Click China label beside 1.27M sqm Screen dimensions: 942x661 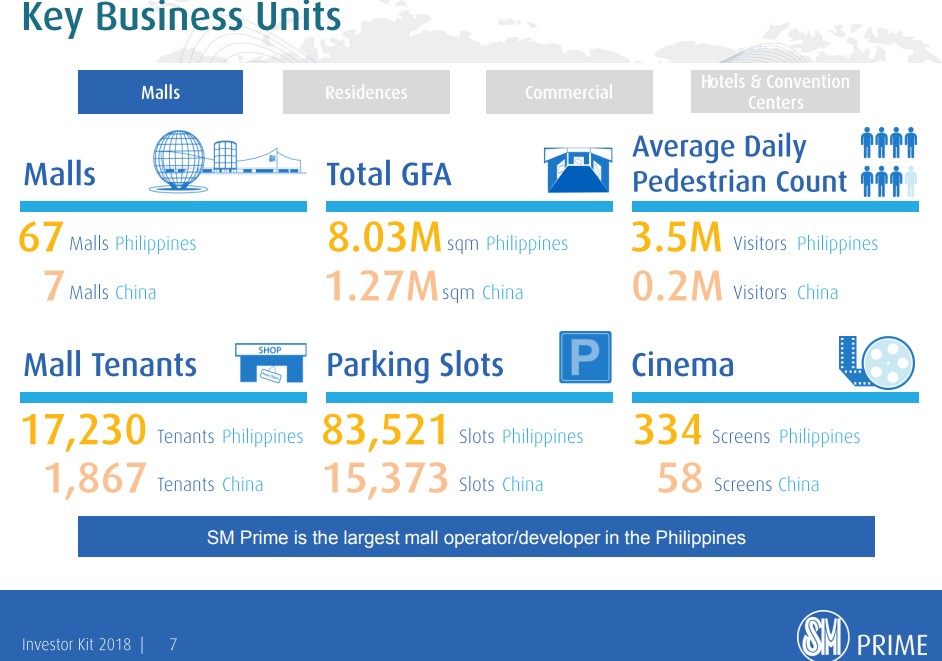coord(502,292)
